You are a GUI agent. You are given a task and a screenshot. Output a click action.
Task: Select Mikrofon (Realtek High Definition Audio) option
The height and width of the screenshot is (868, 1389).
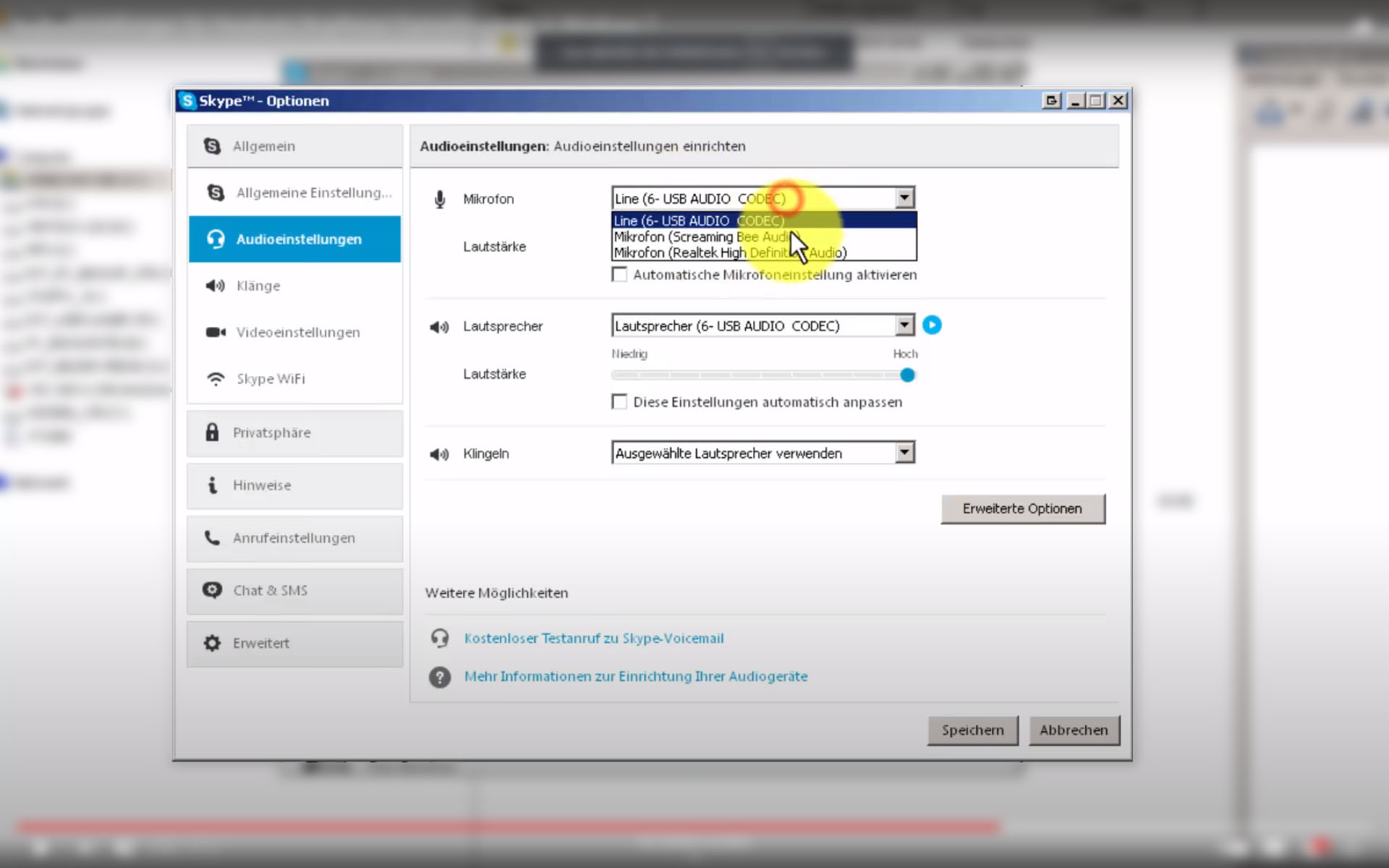(x=764, y=252)
